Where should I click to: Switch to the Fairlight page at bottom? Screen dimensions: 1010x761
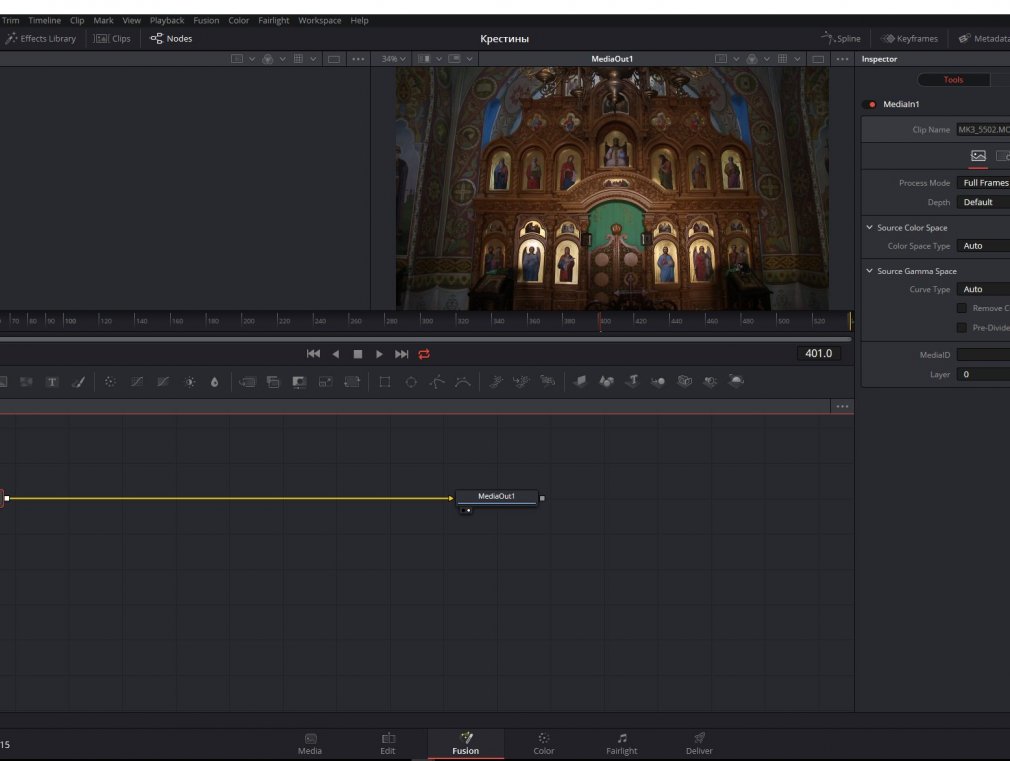[x=622, y=744]
